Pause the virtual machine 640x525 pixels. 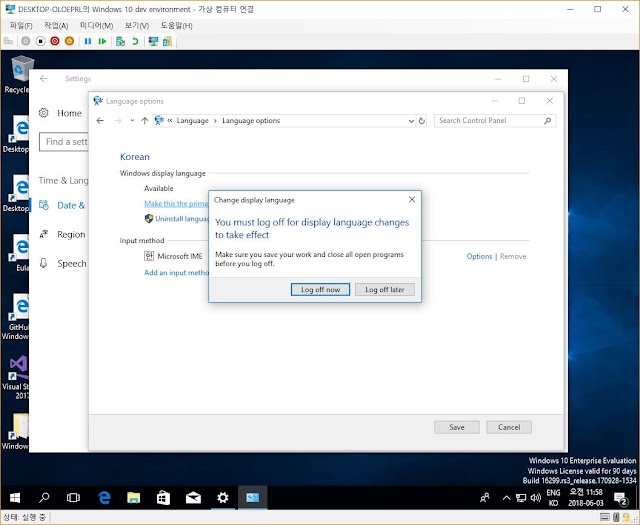click(x=88, y=41)
